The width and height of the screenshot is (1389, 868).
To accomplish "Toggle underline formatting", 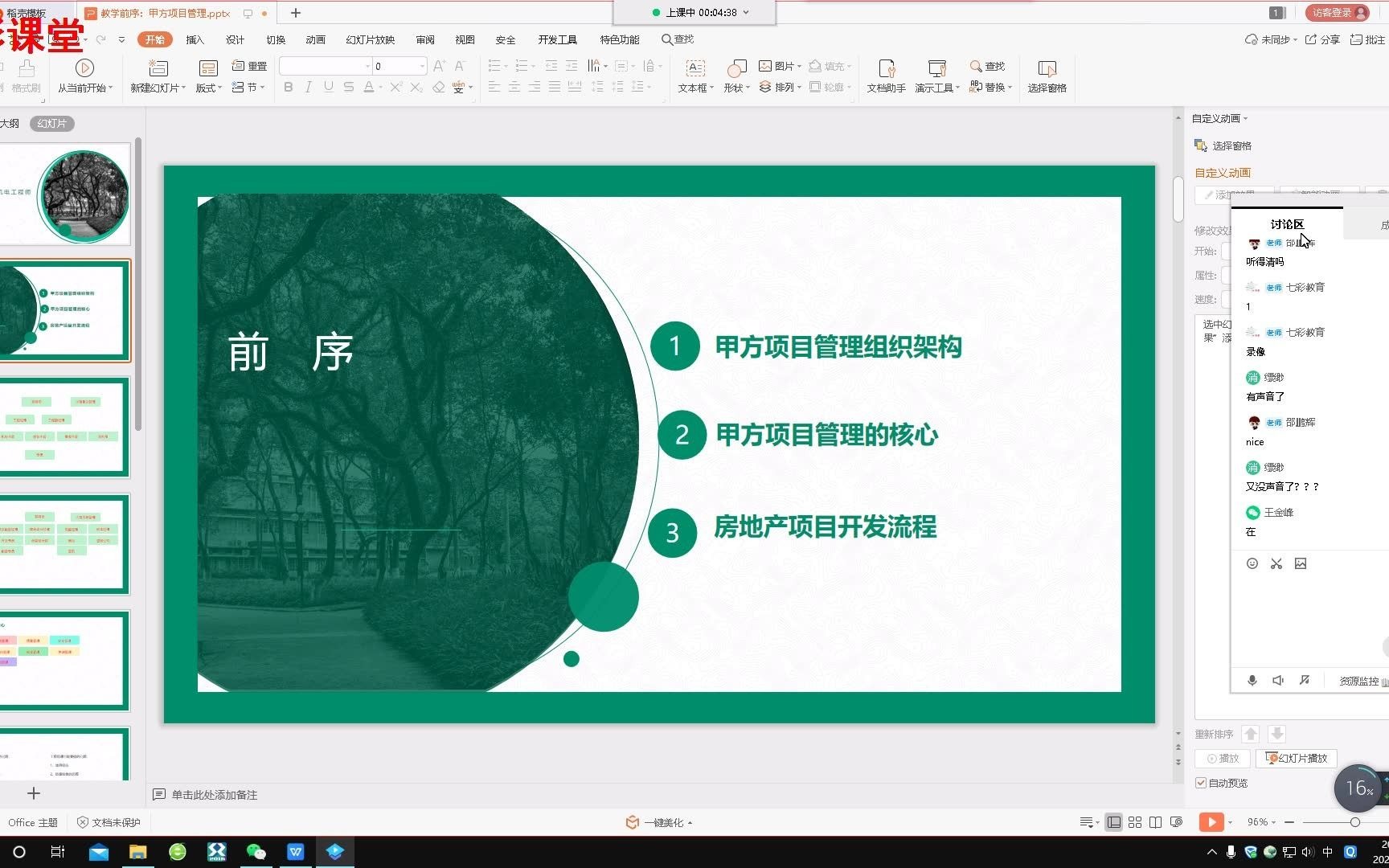I will pyautogui.click(x=328, y=88).
